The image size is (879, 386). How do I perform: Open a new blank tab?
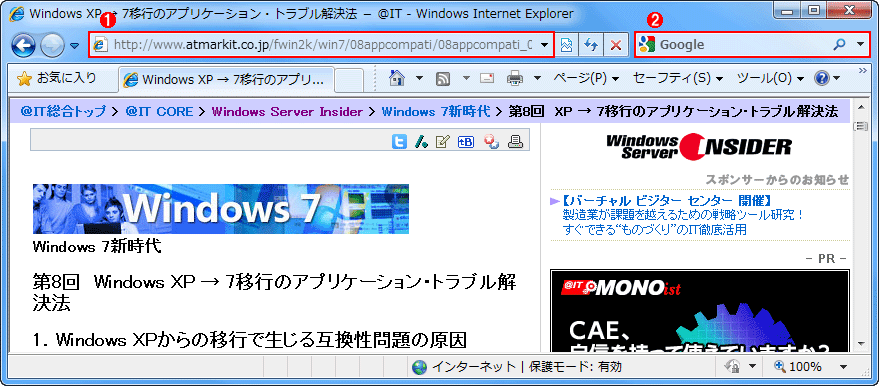pyautogui.click(x=349, y=80)
